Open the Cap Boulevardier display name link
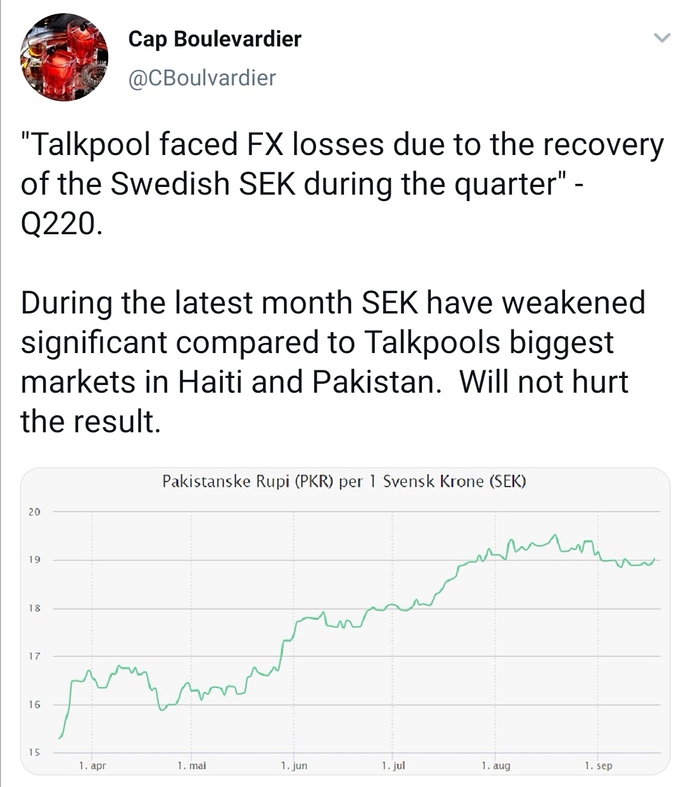The image size is (690, 787). (215, 39)
